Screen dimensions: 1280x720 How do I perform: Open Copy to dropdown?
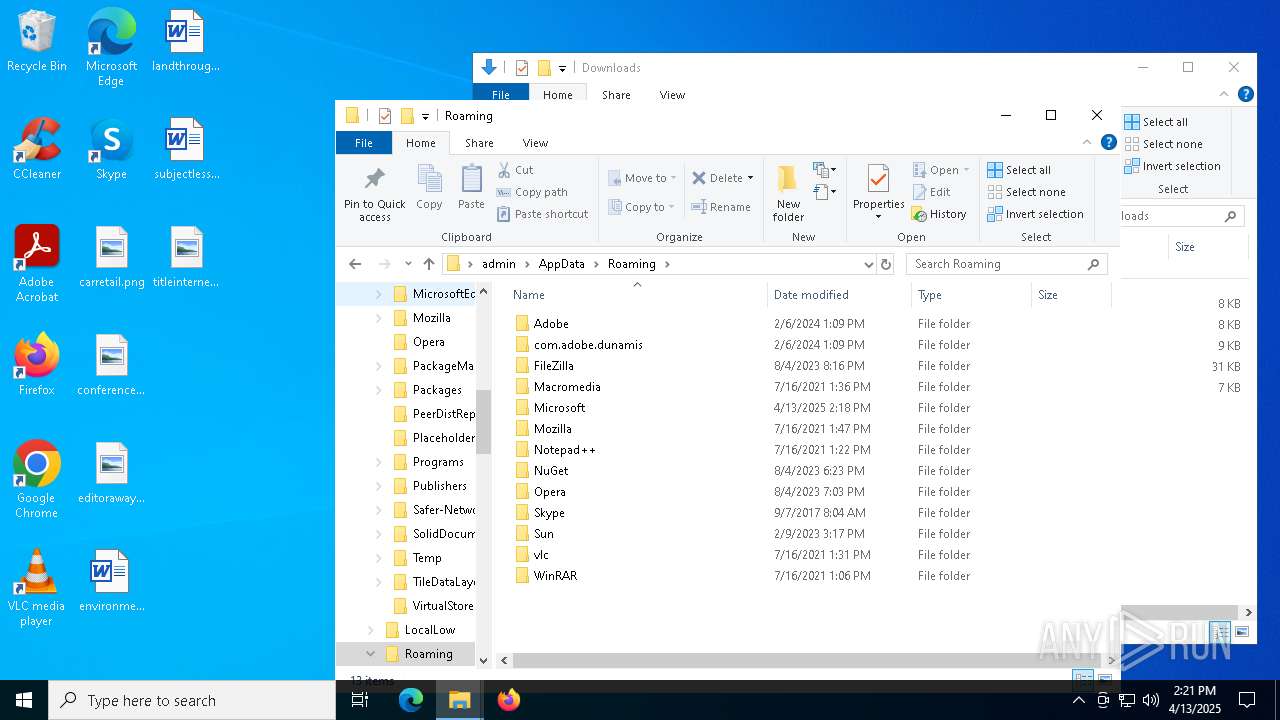tap(641, 207)
